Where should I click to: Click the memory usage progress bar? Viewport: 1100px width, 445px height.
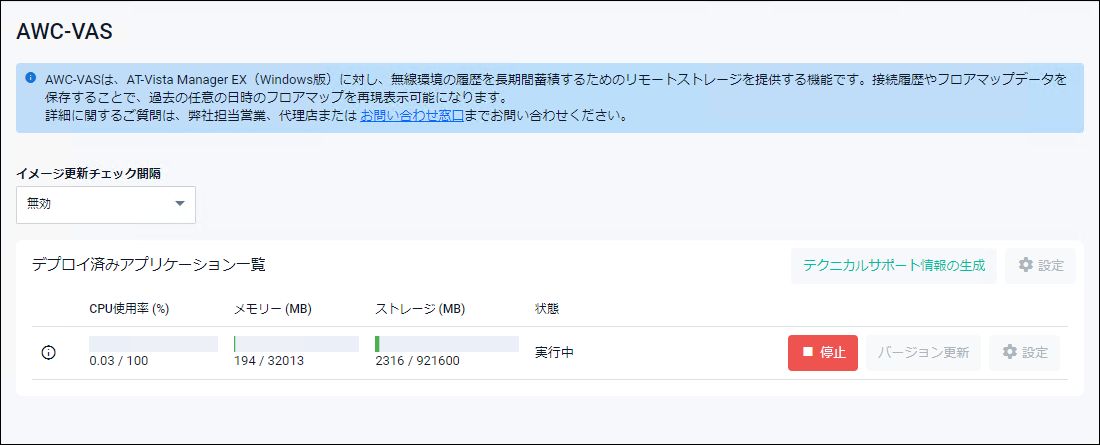click(x=296, y=344)
